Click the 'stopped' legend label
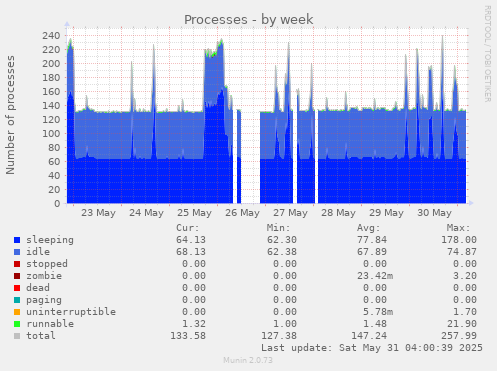497x371 pixels. pyautogui.click(x=47, y=264)
